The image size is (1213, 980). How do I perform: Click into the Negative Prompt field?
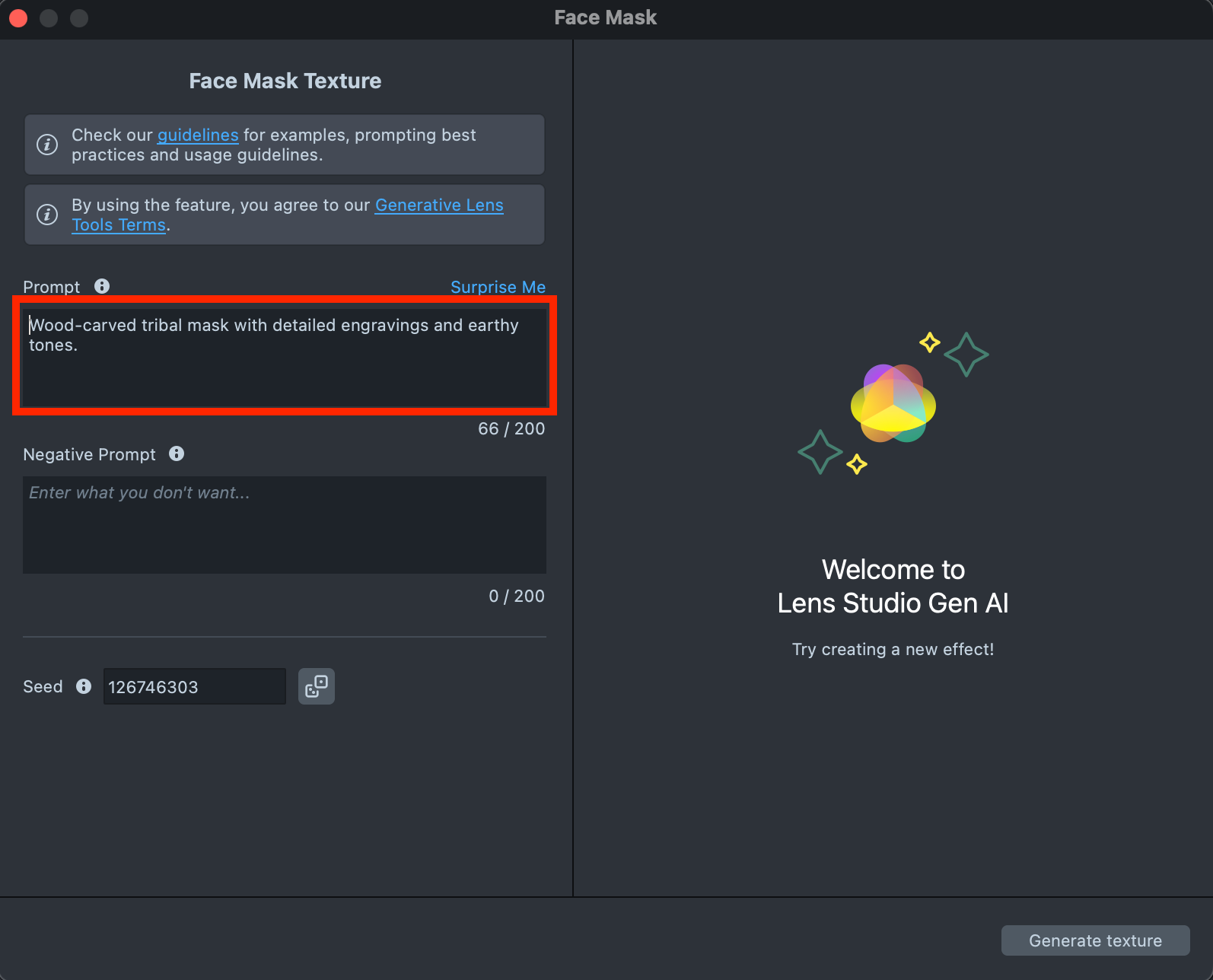(285, 525)
